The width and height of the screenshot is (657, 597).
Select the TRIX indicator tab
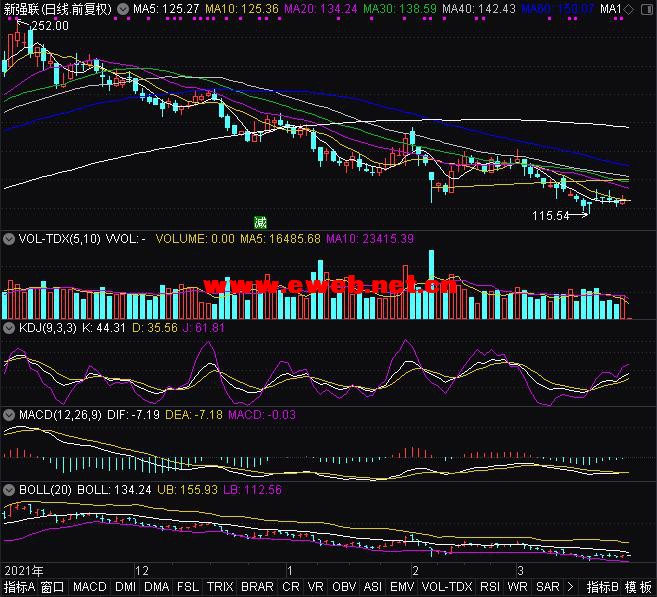point(220,587)
